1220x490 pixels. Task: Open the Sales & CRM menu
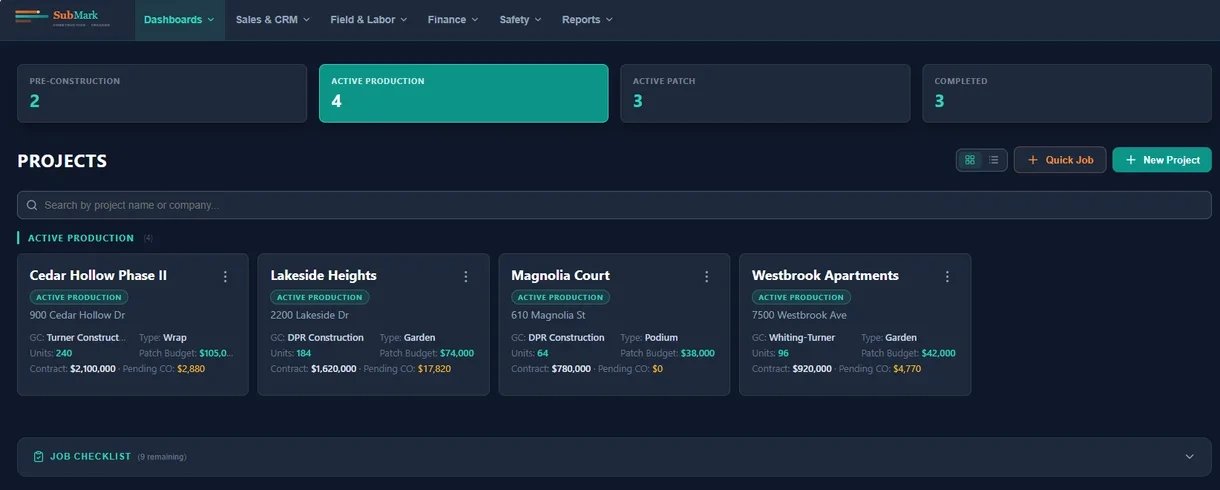pos(273,20)
